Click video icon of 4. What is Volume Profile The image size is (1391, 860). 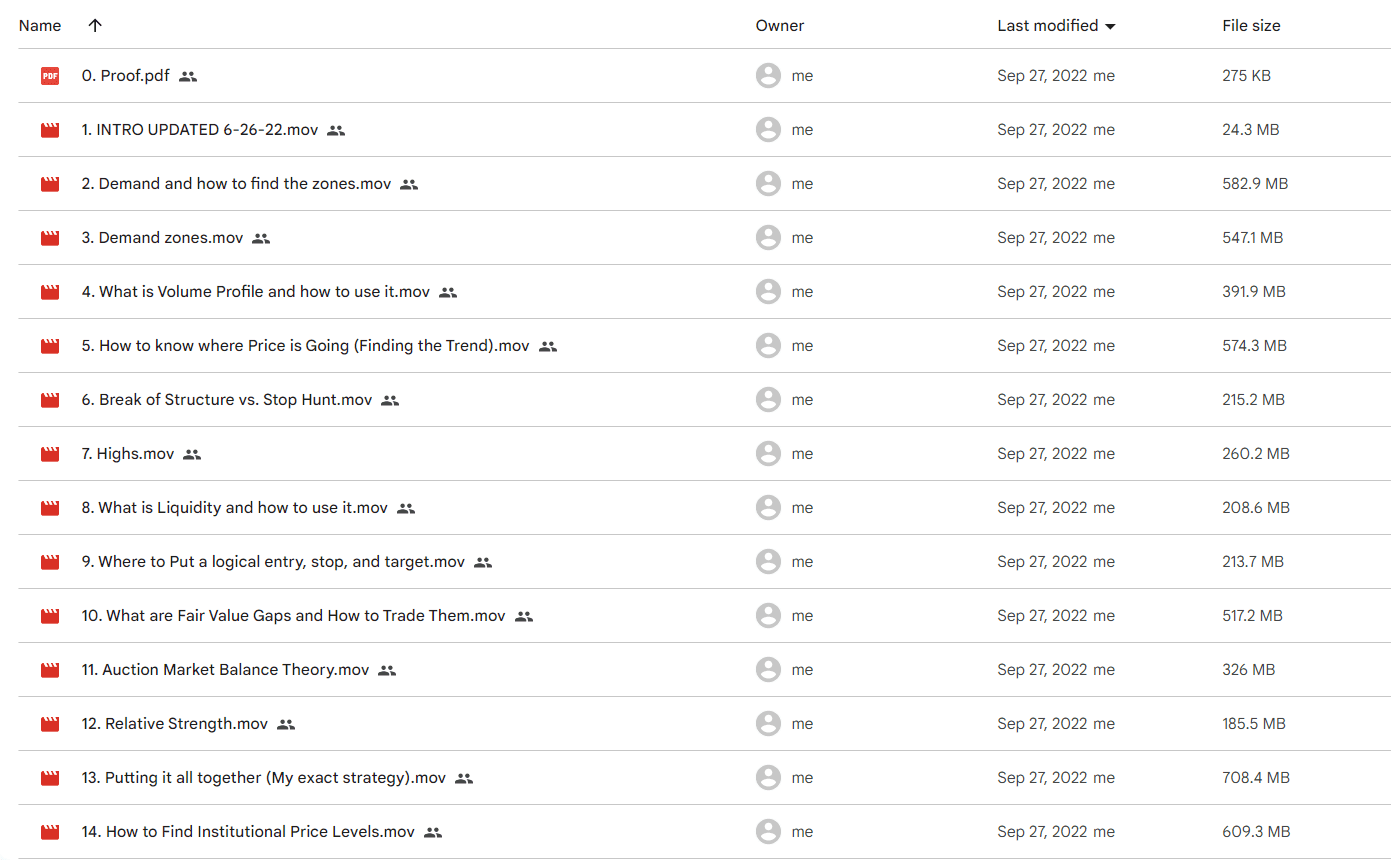[50, 292]
